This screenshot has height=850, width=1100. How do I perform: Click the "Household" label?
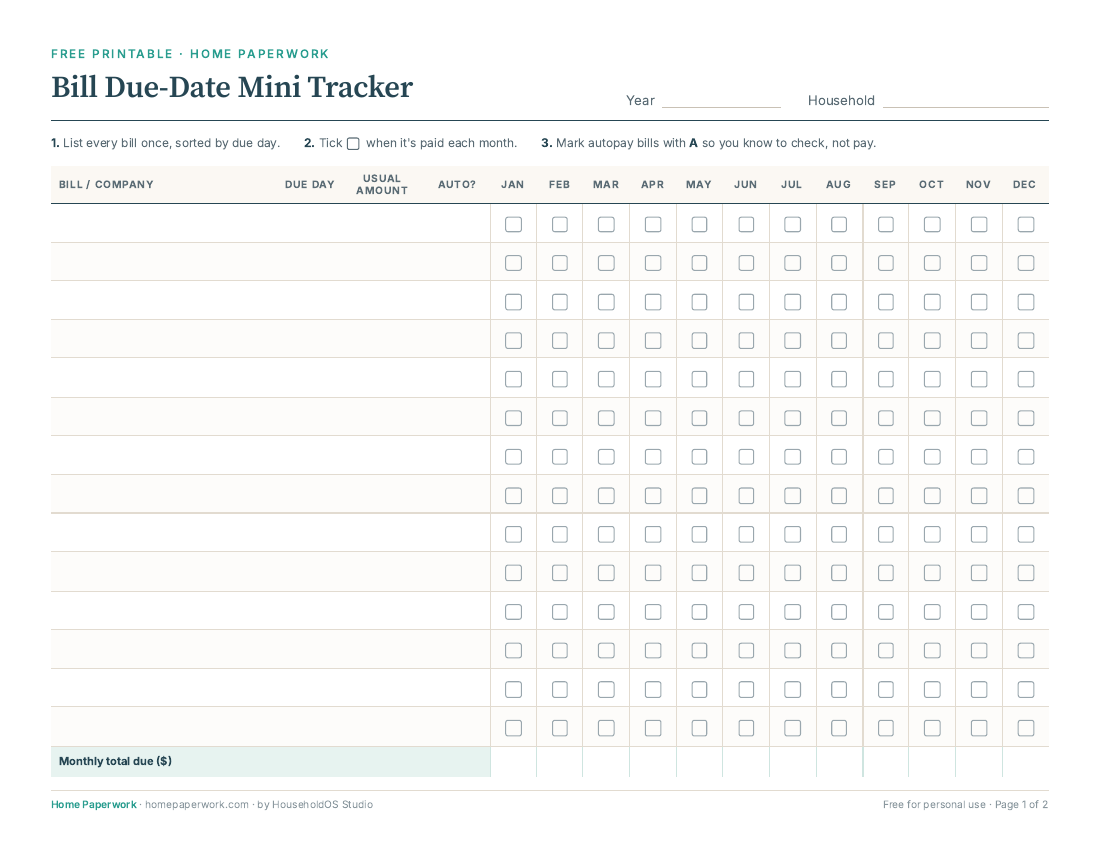tap(841, 100)
